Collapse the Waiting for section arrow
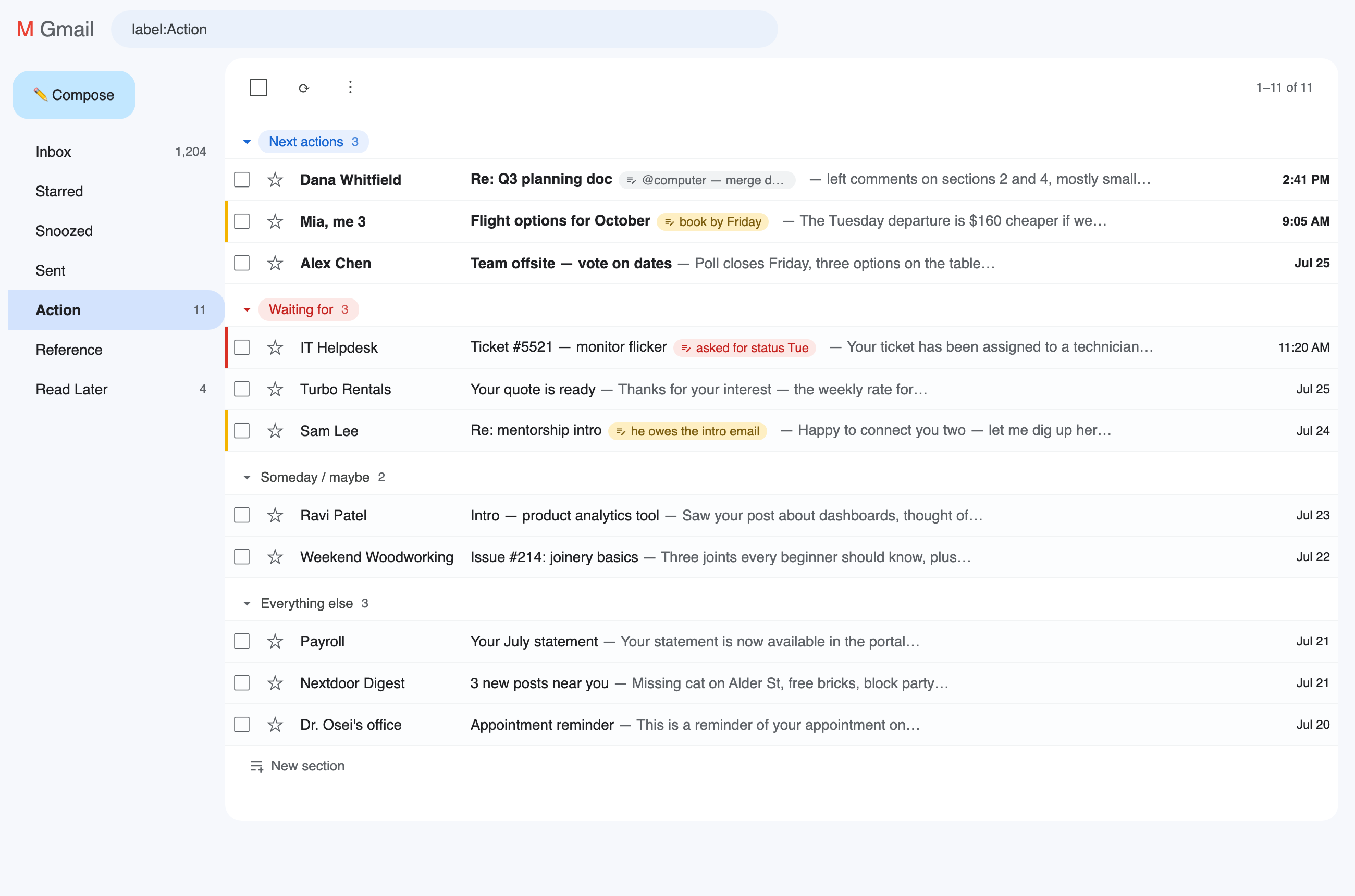 click(x=247, y=310)
